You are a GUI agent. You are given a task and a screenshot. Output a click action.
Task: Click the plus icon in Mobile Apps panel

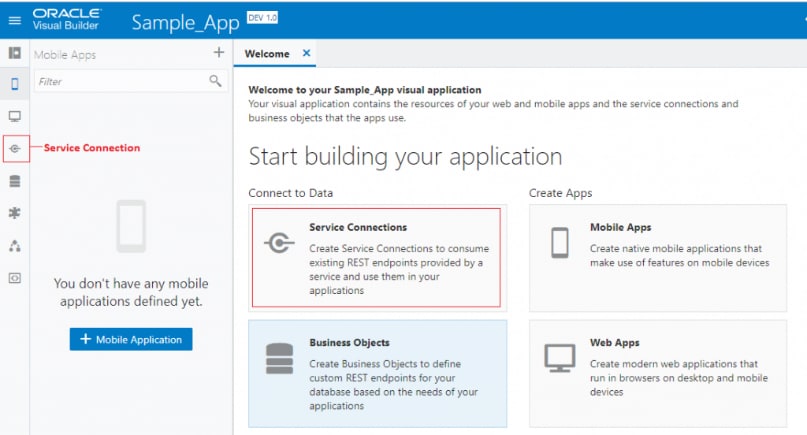(x=219, y=53)
